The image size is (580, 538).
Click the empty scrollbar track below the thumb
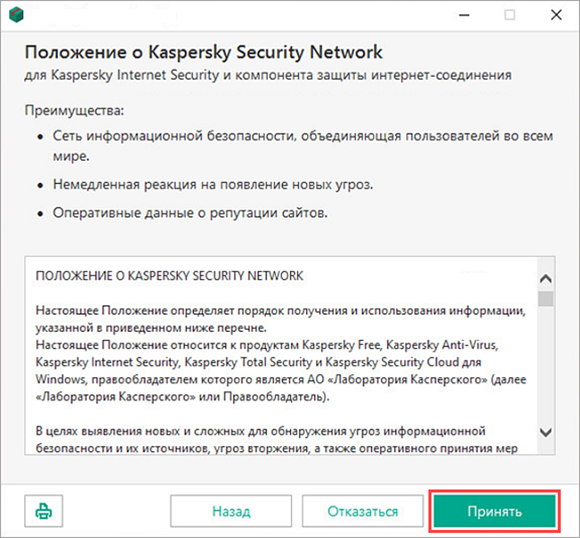tap(546, 364)
